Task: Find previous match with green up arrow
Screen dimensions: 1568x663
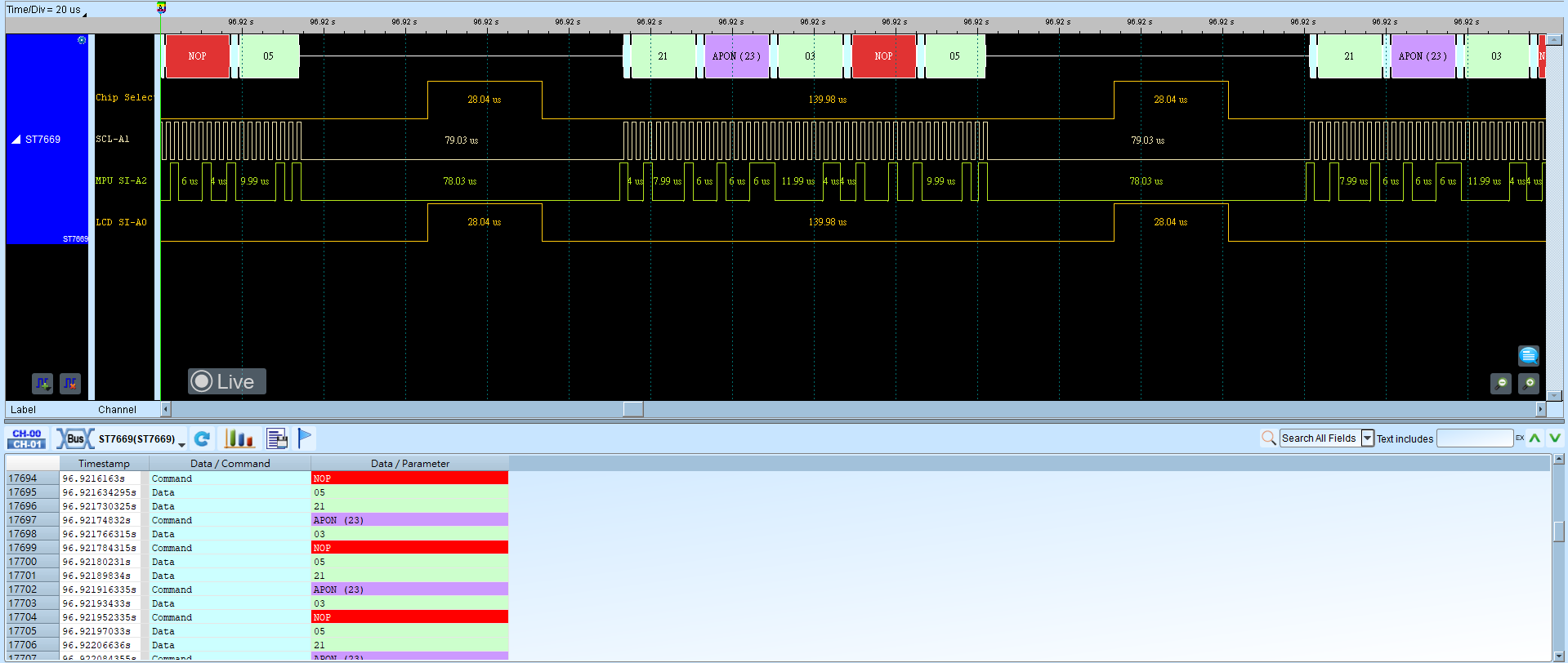Action: [1535, 438]
